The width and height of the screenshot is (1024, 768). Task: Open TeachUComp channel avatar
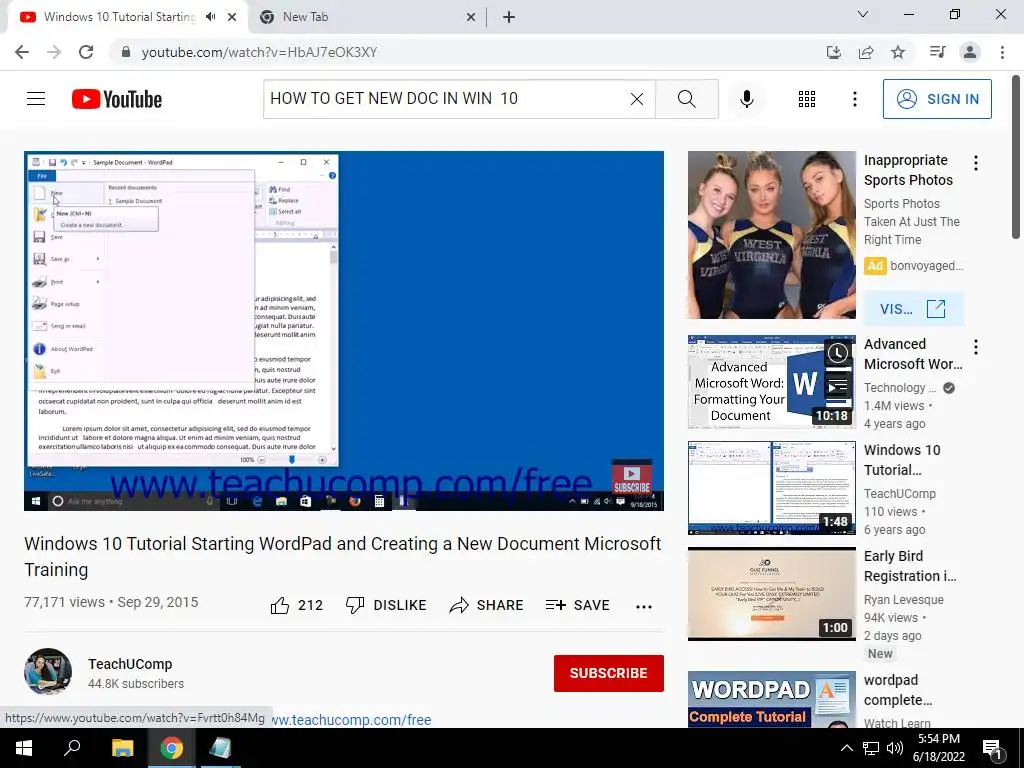[48, 671]
